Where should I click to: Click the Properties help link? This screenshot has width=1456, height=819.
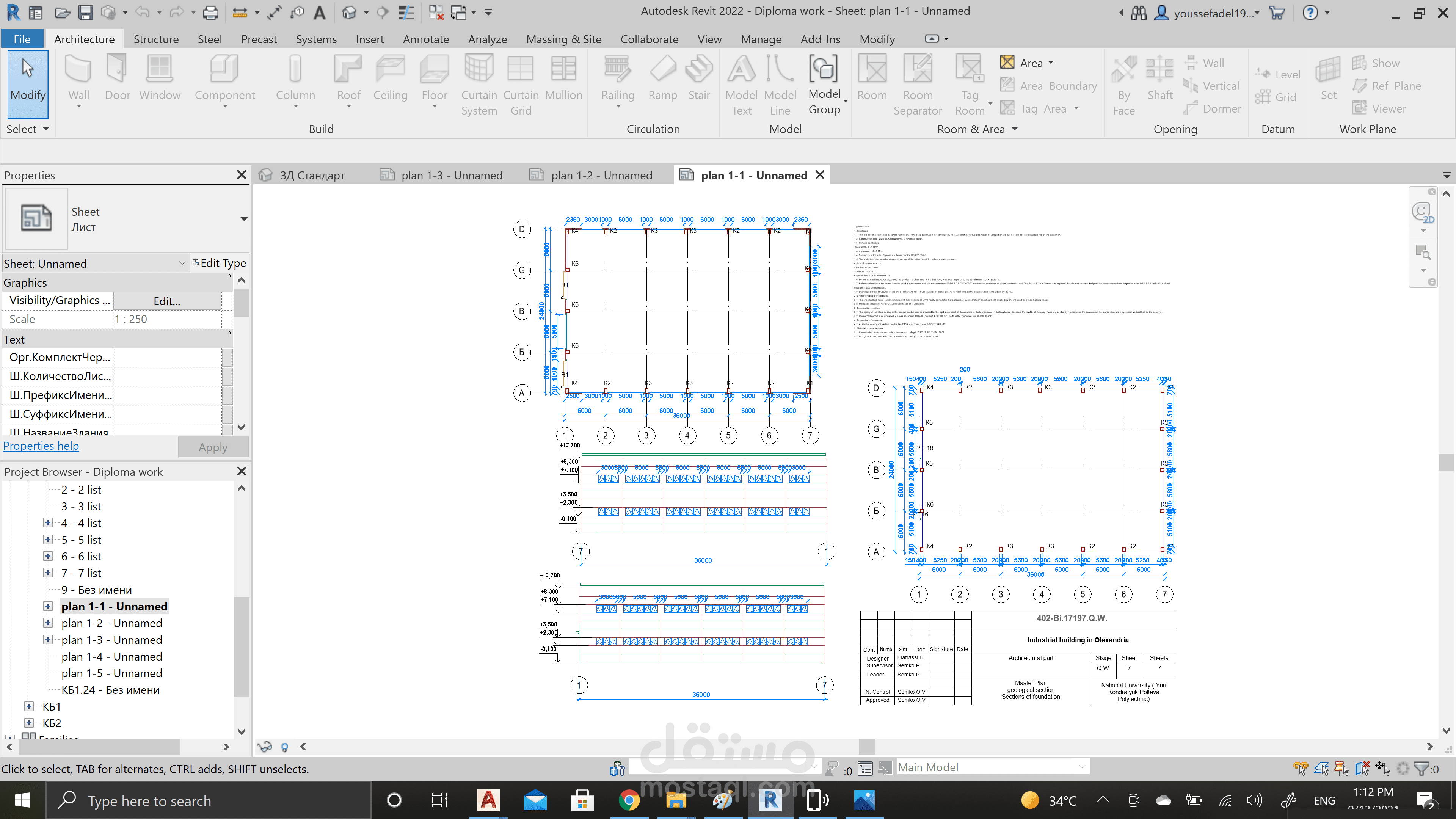[x=41, y=446]
